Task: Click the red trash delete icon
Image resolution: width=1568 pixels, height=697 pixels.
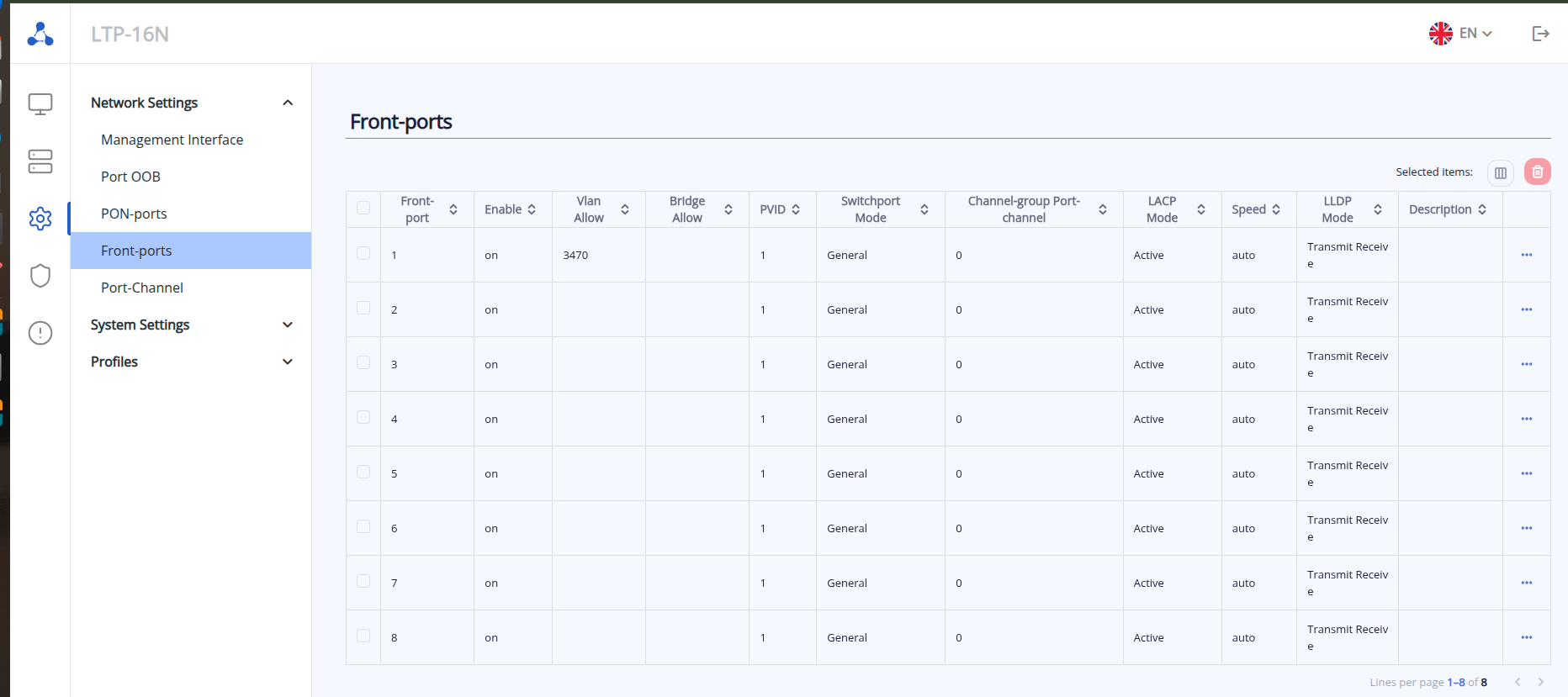Action: pos(1538,172)
